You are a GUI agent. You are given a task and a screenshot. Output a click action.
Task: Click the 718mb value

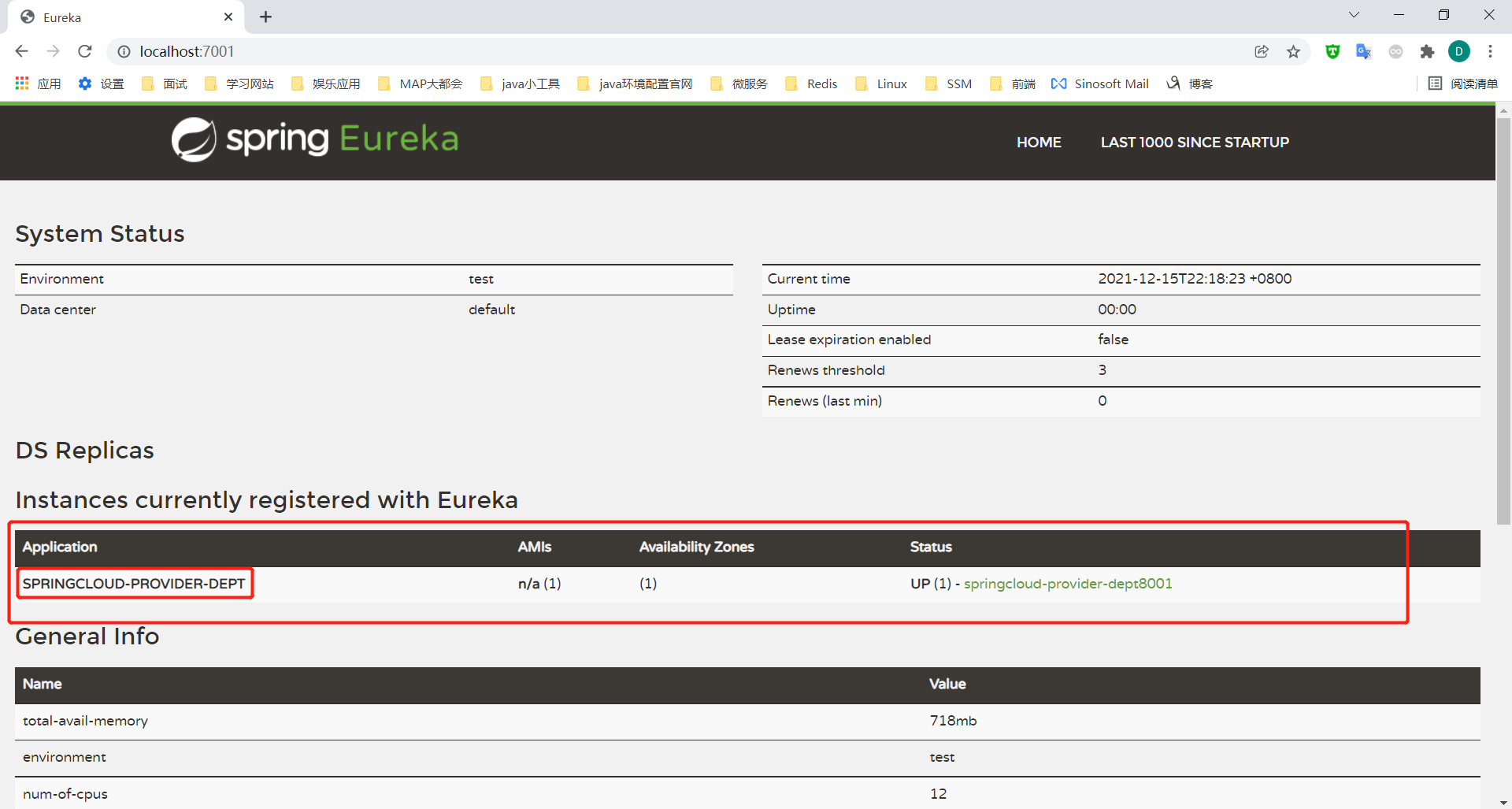click(x=953, y=721)
